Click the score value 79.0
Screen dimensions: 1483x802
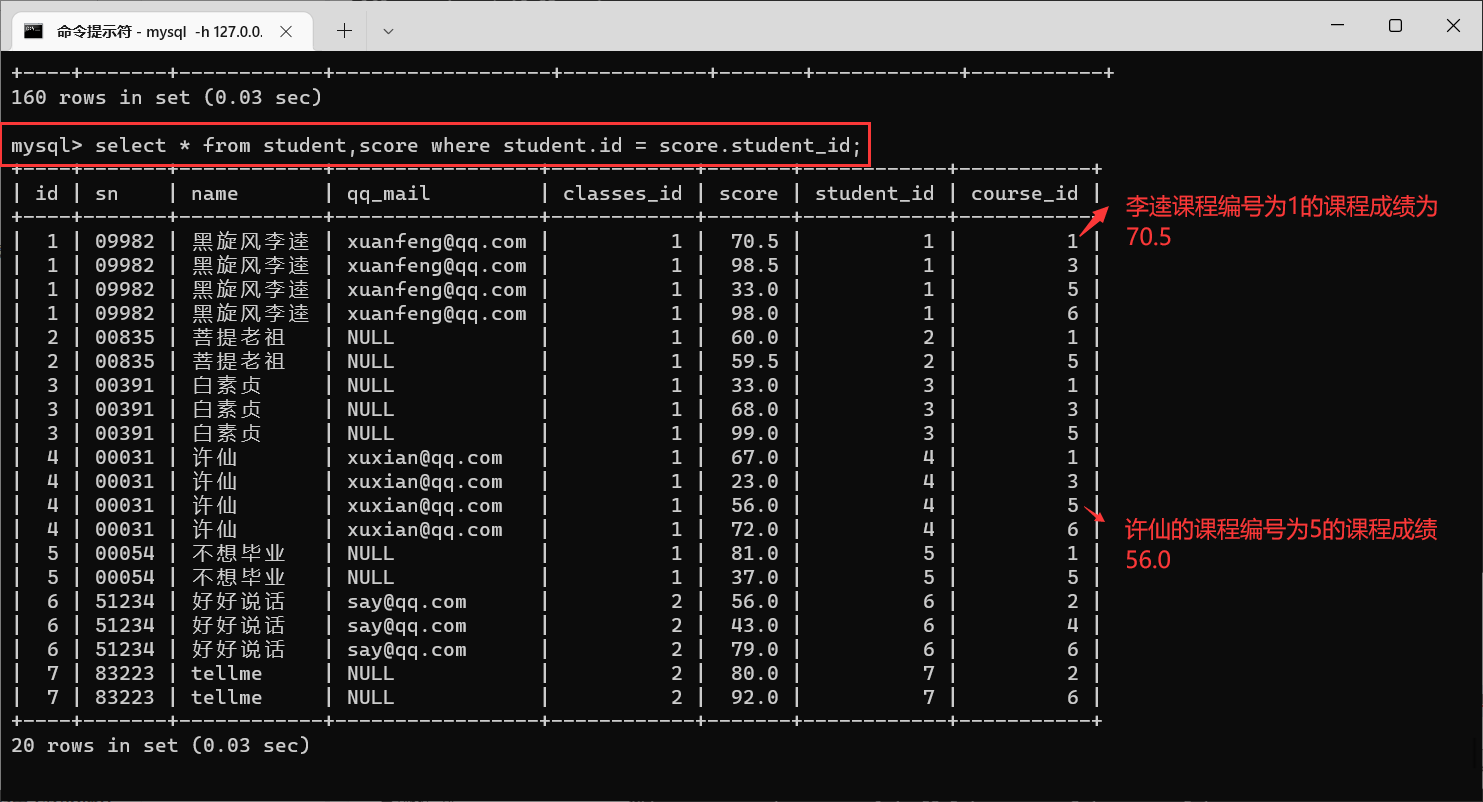click(755, 649)
